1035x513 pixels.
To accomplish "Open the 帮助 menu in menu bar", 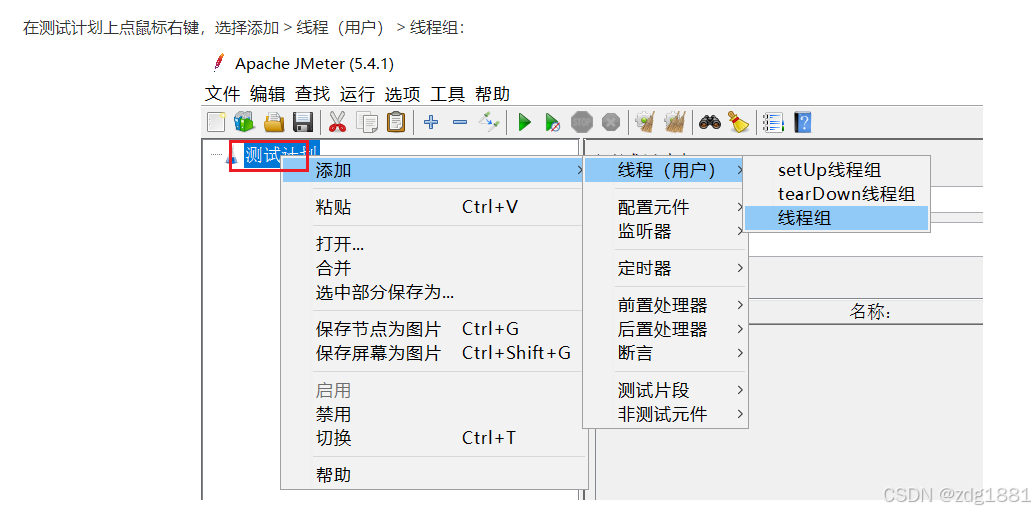I will point(492,94).
